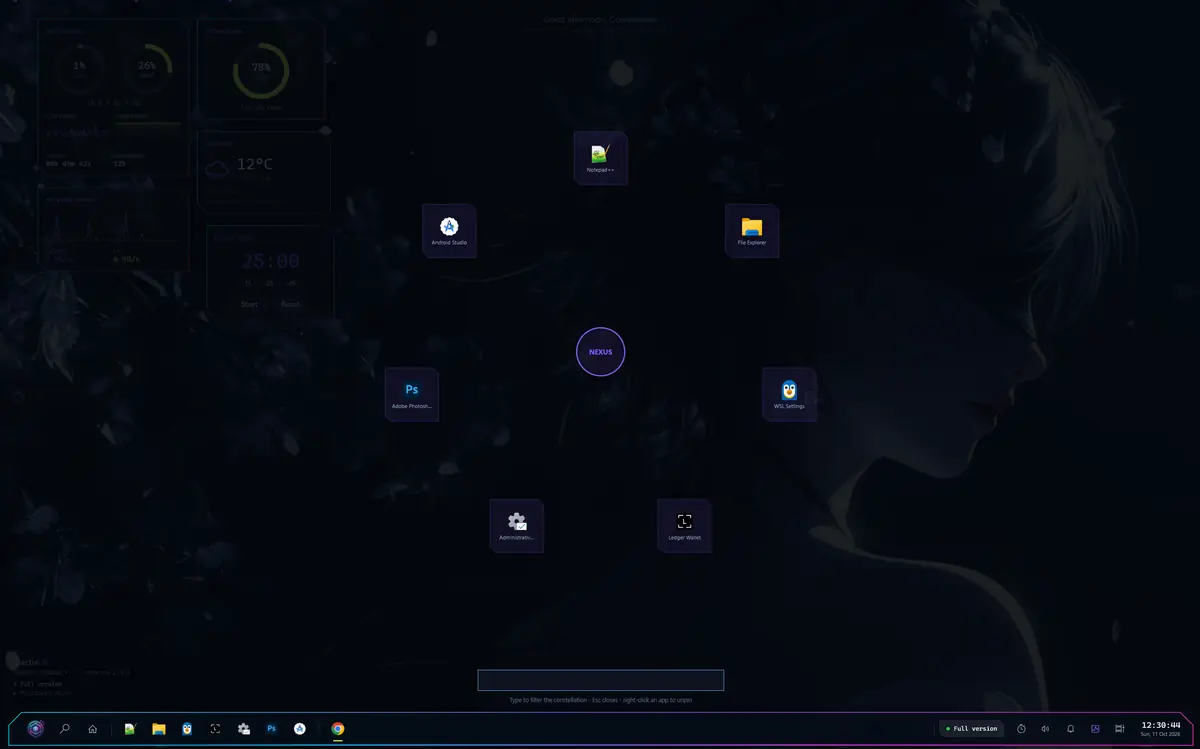Image resolution: width=1200 pixels, height=749 pixels.
Task: Click the Full version badge in the tray
Action: (x=971, y=729)
